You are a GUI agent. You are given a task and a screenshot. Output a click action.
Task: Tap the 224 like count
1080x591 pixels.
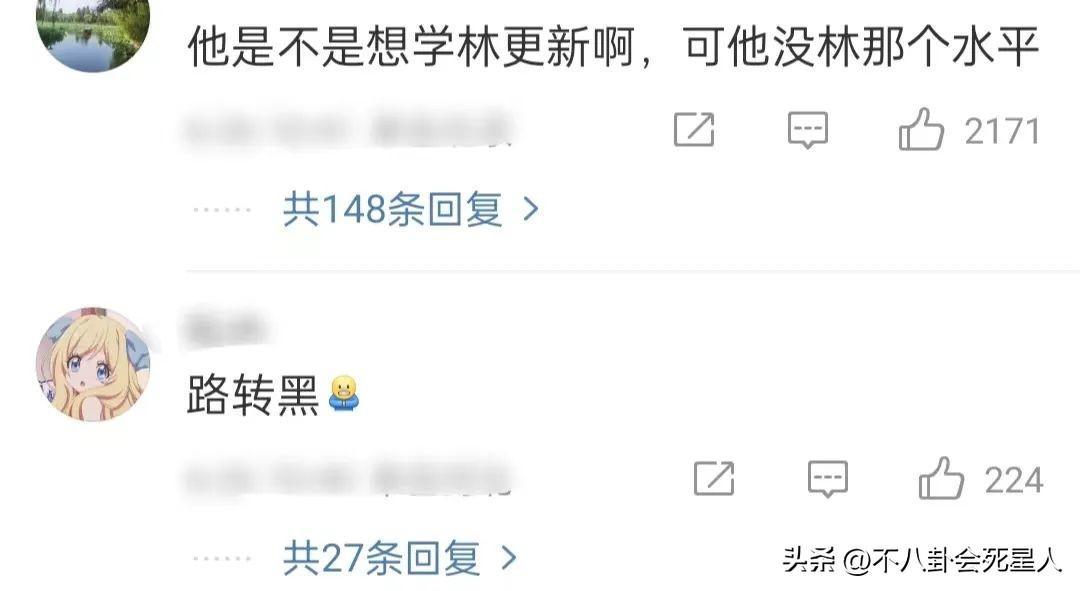coord(1013,480)
